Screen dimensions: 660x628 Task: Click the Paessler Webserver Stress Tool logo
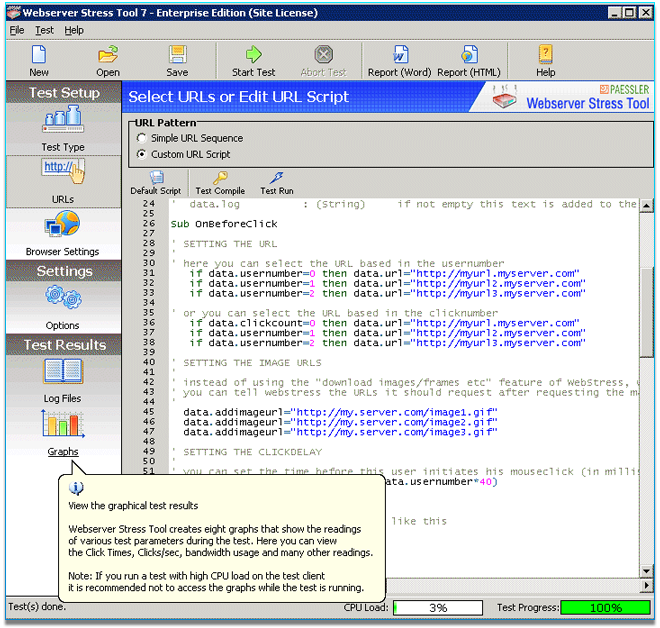click(571, 97)
